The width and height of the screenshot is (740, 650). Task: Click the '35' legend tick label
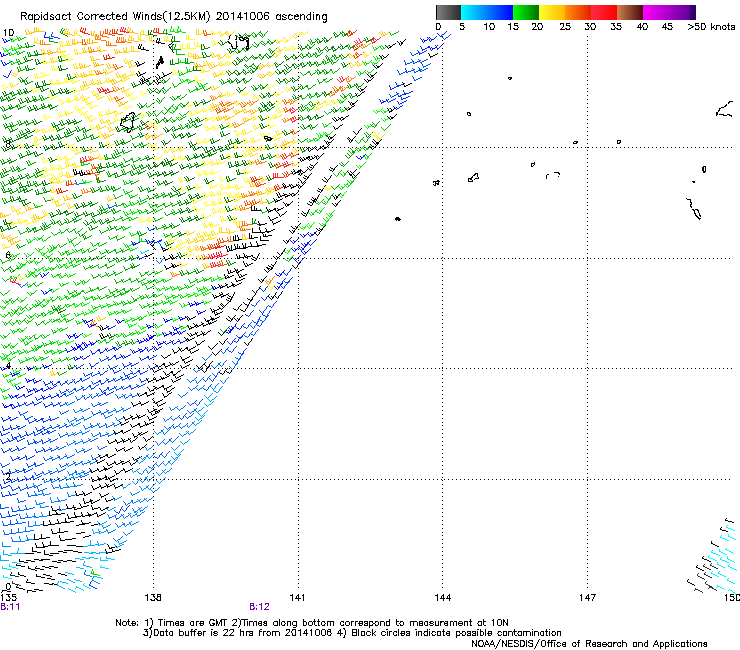(616, 27)
